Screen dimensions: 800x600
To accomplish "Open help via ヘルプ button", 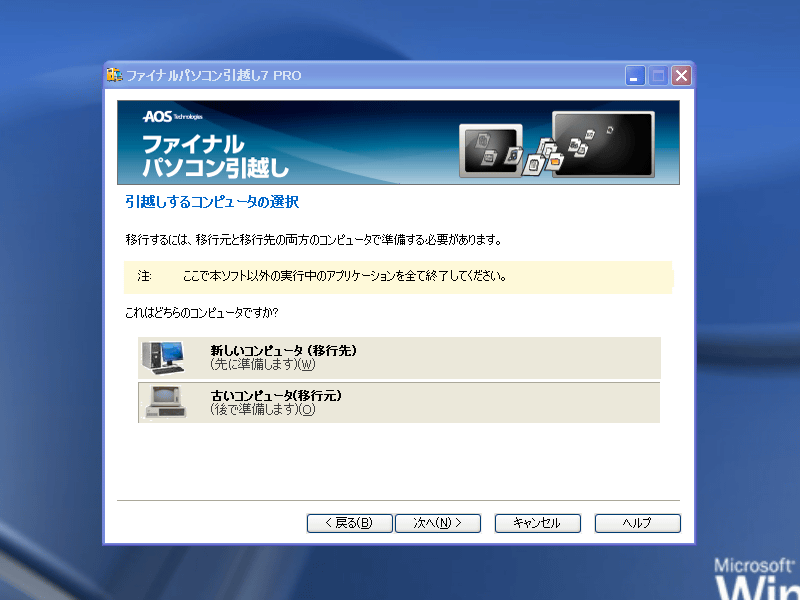I will tap(637, 523).
